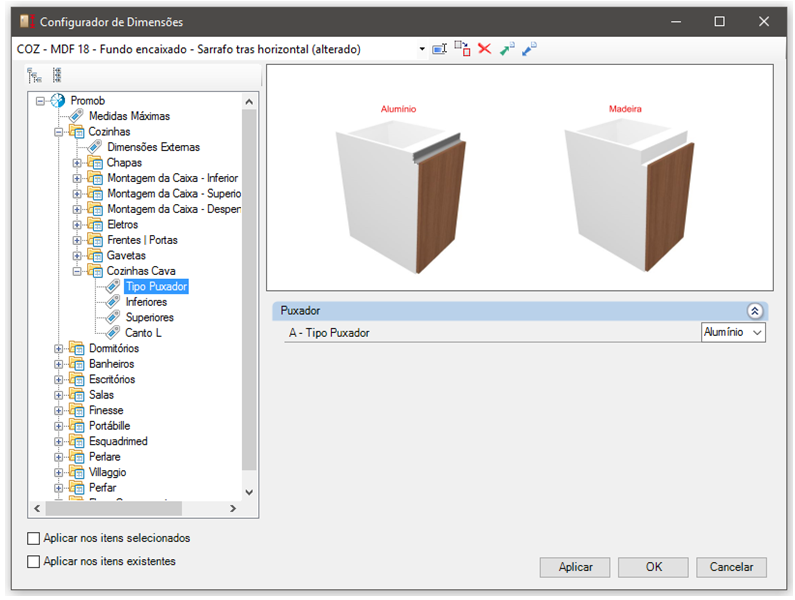Click the Cancelar button
795x600 pixels.
(731, 567)
